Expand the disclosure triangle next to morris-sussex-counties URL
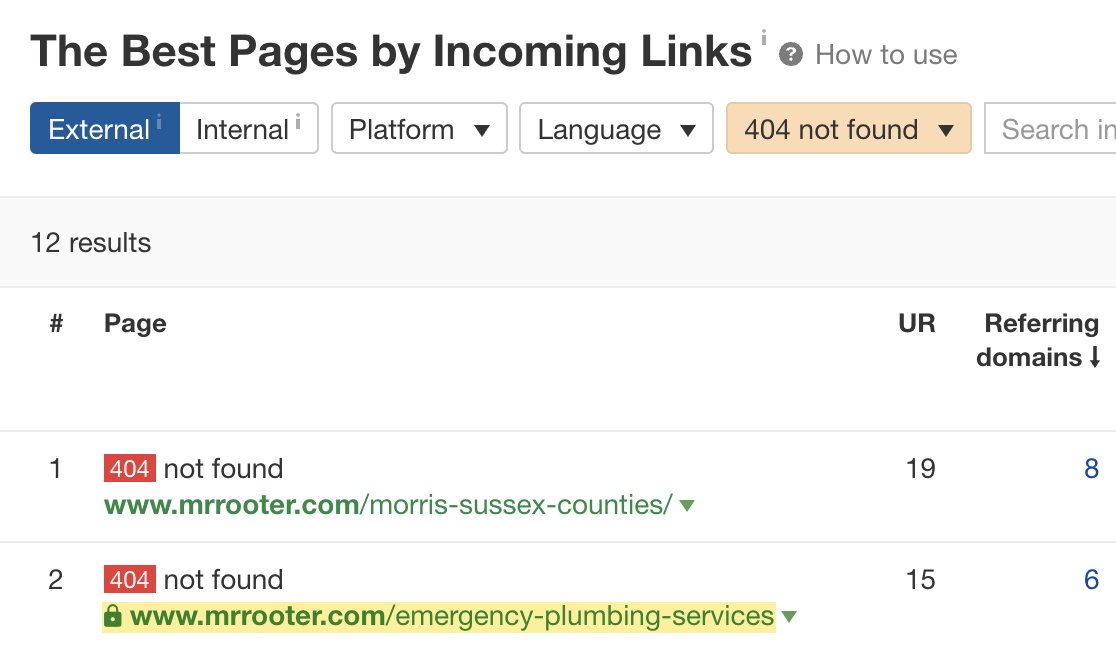This screenshot has width=1116, height=648. [687, 506]
